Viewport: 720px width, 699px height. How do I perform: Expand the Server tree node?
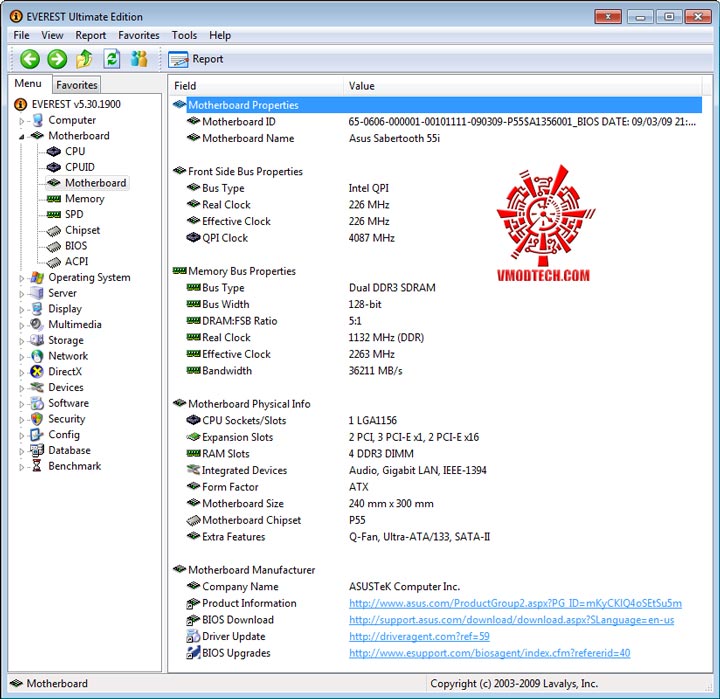coord(21,294)
